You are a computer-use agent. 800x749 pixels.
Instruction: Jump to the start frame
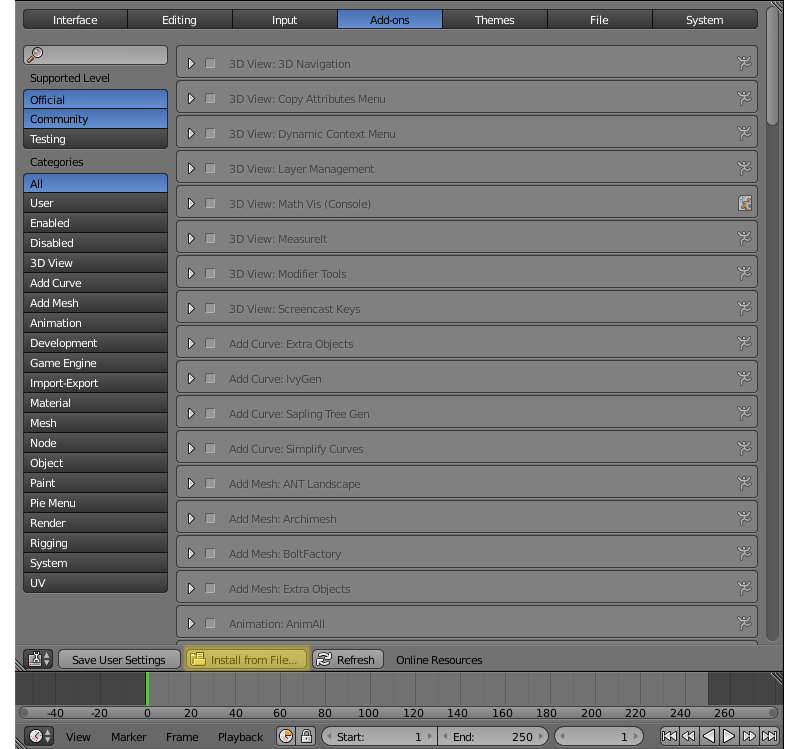[x=669, y=736]
